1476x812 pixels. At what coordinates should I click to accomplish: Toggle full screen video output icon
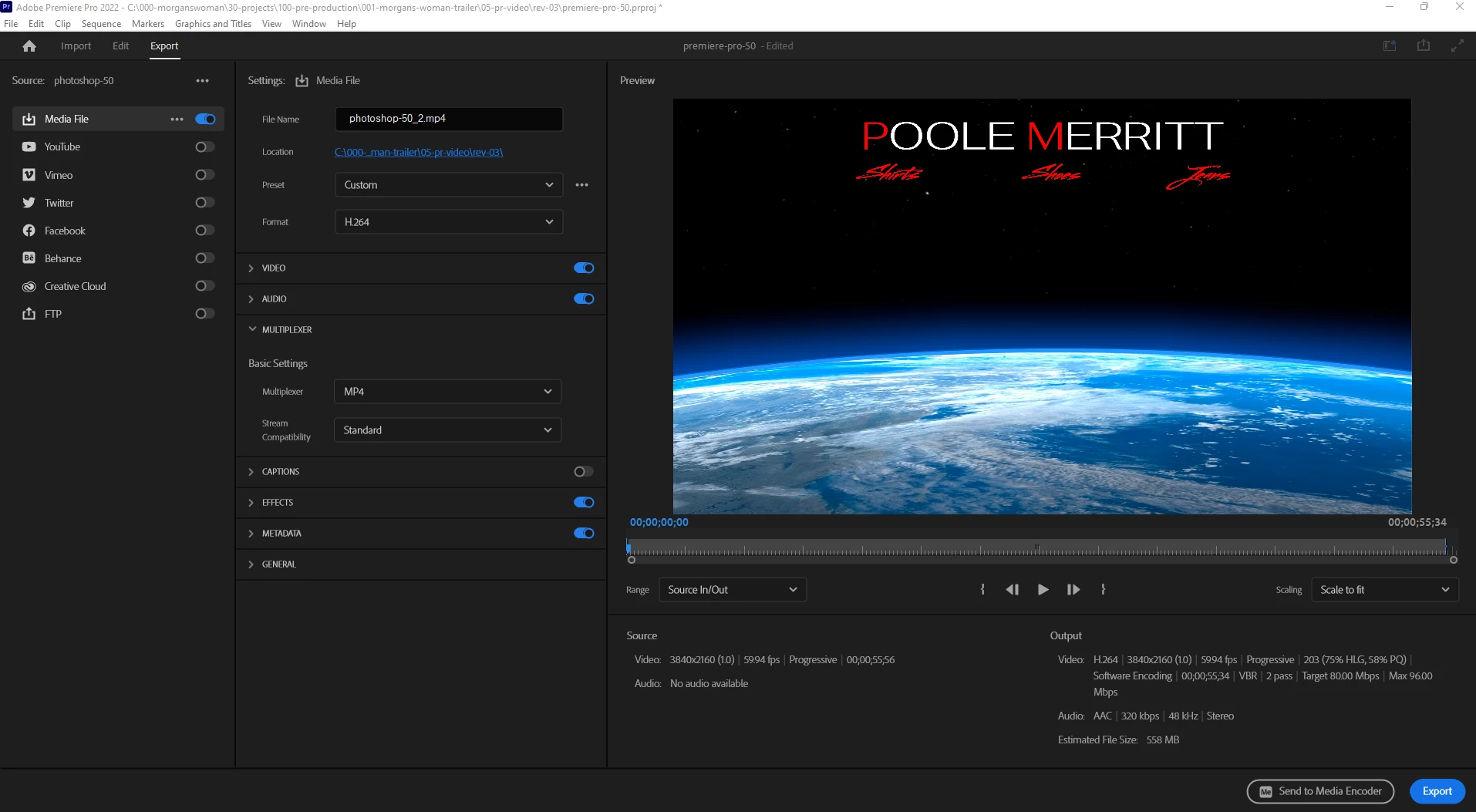click(1457, 46)
